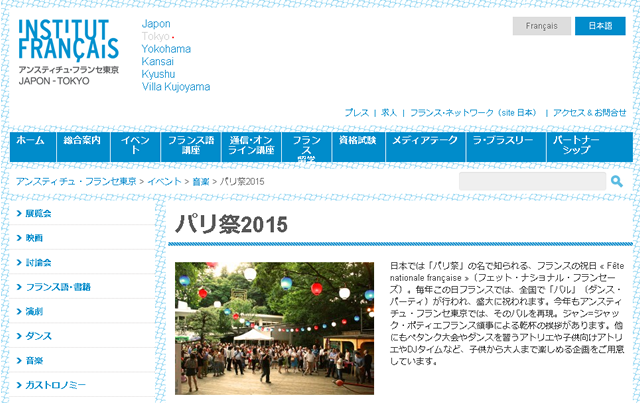Click the festival lantern photo
Viewport: 640px width, 403px height.
coord(274,328)
